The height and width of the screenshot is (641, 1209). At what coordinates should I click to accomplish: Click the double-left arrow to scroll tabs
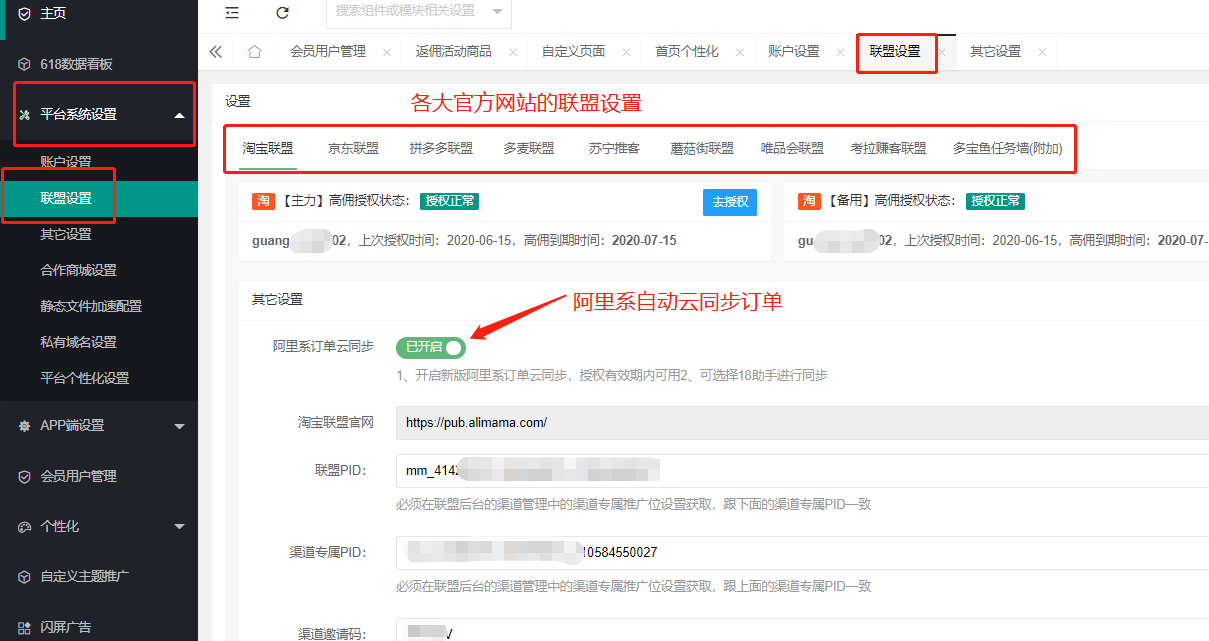(216, 52)
